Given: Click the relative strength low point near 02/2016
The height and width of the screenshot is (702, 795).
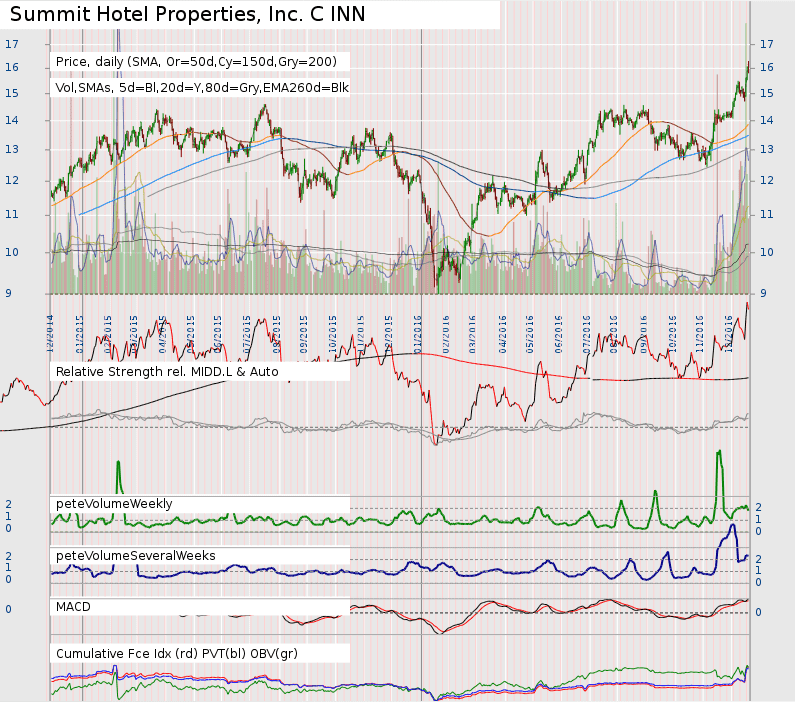Looking at the screenshot, I should (436, 442).
